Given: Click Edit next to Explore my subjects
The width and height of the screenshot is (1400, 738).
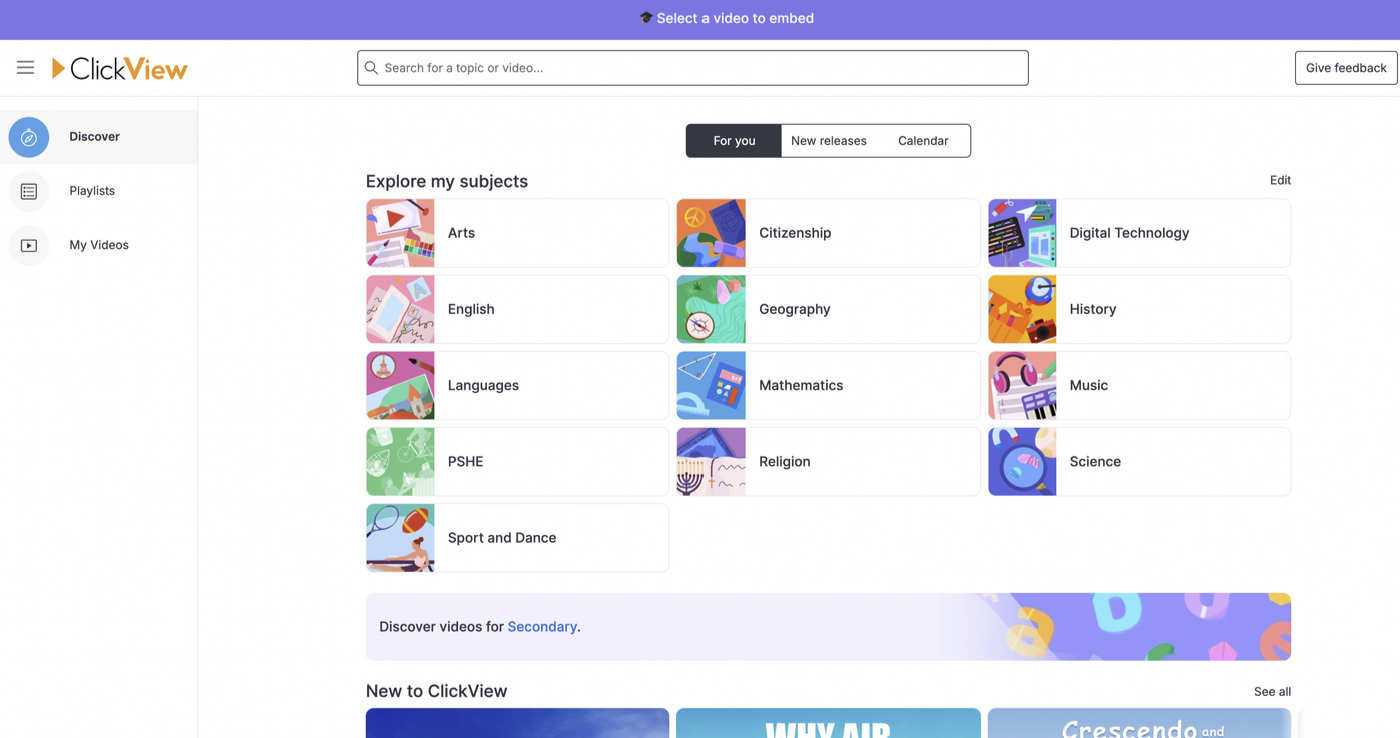Looking at the screenshot, I should 1280,180.
